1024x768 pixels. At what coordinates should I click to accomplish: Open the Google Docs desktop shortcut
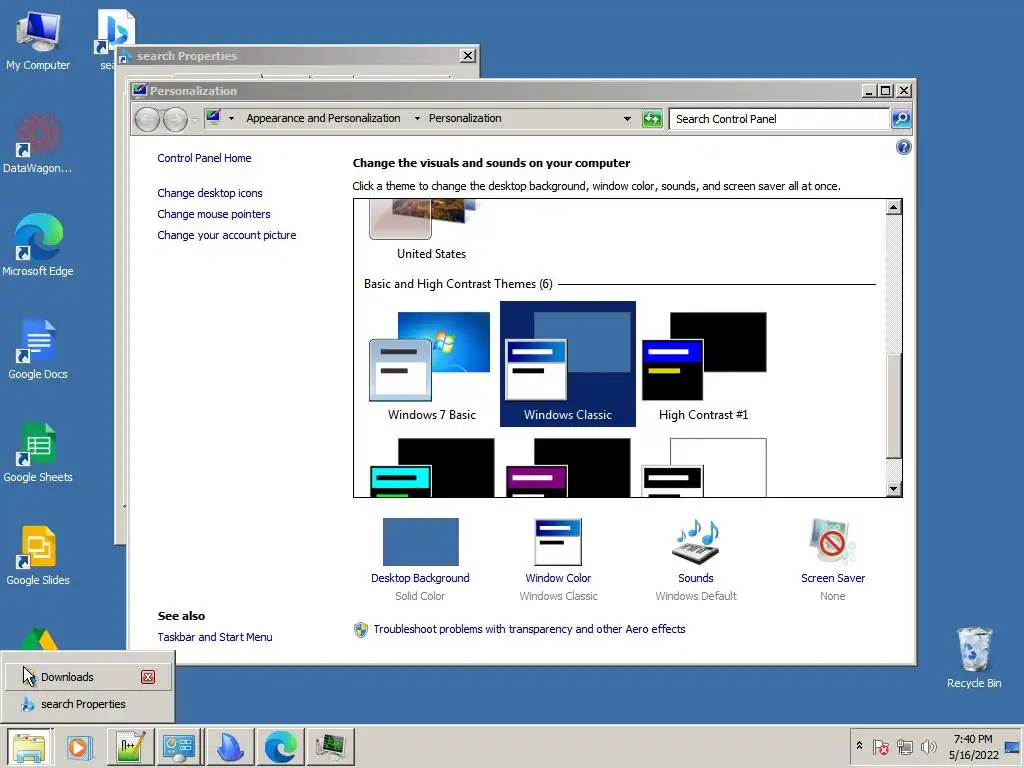click(x=38, y=349)
